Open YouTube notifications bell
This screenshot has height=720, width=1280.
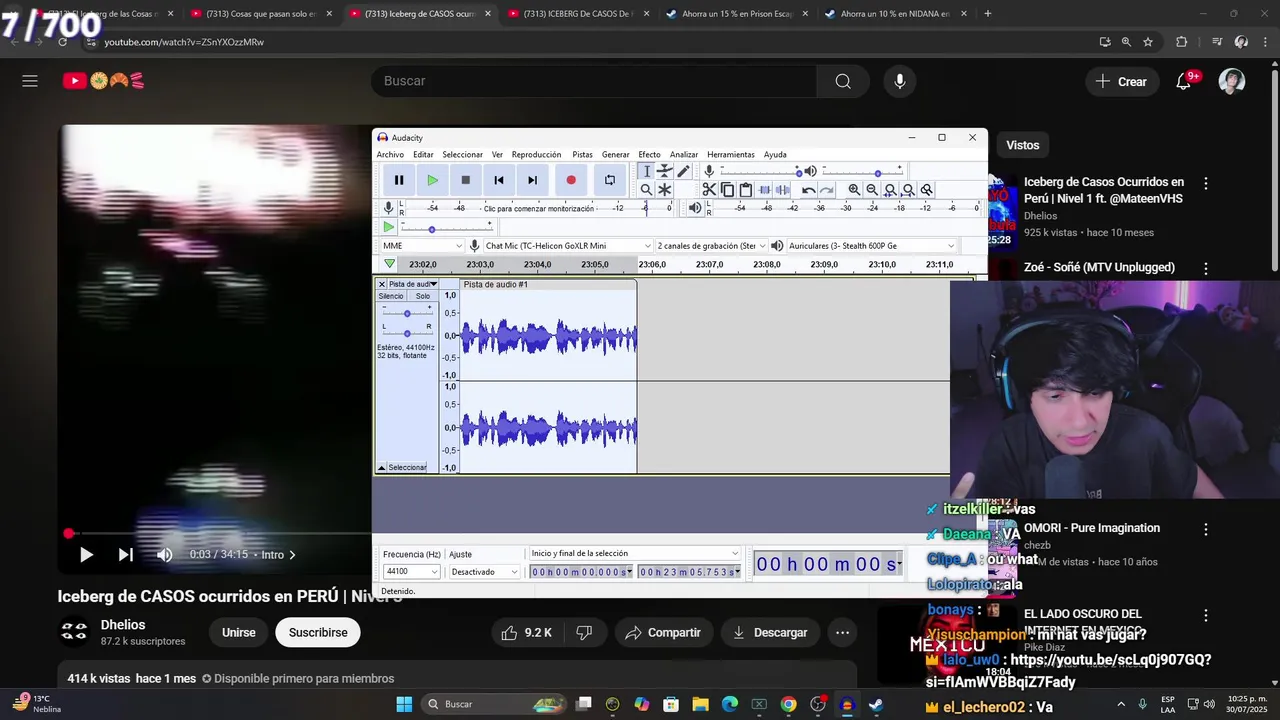(x=1184, y=81)
